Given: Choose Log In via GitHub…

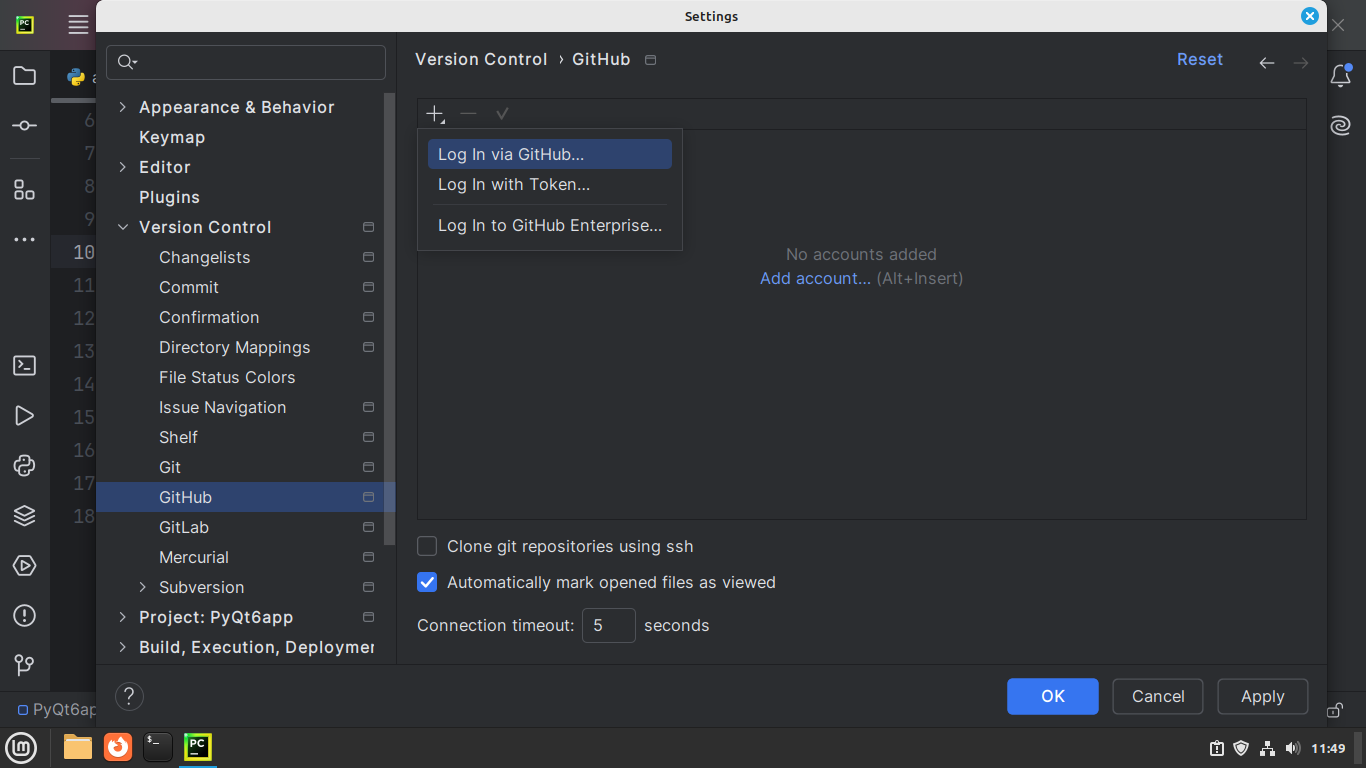Looking at the screenshot, I should point(550,154).
